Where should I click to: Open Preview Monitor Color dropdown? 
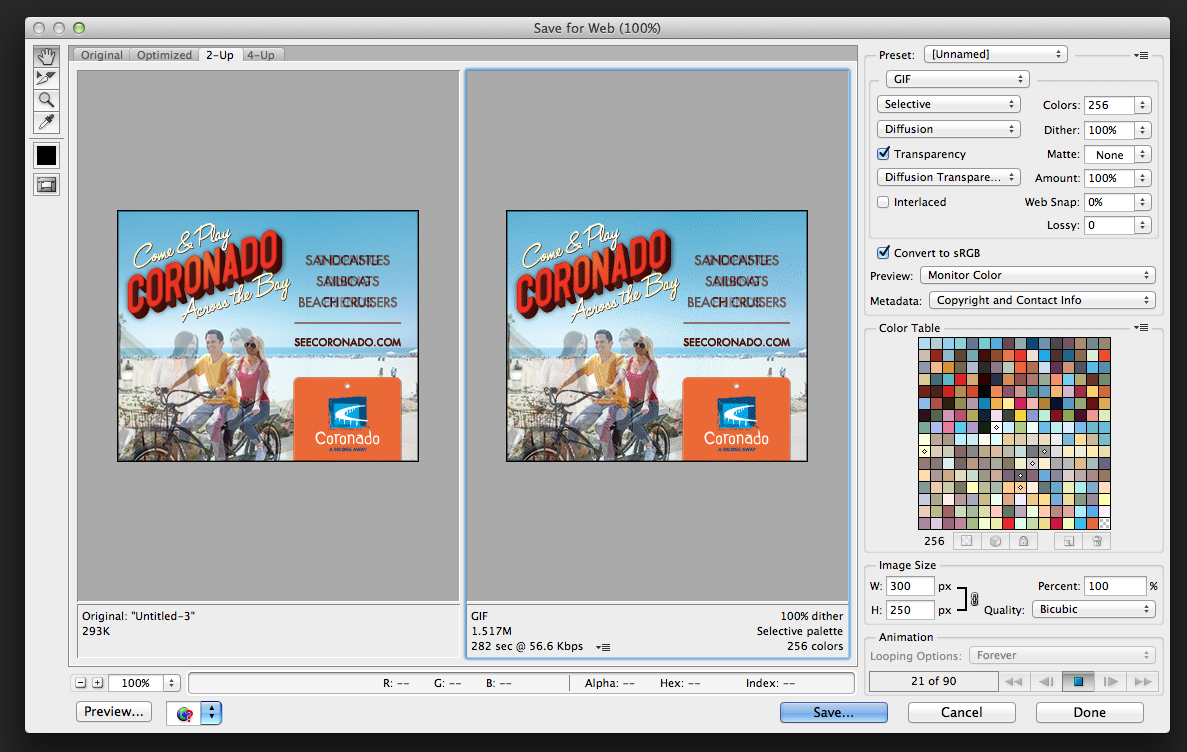[1037, 276]
